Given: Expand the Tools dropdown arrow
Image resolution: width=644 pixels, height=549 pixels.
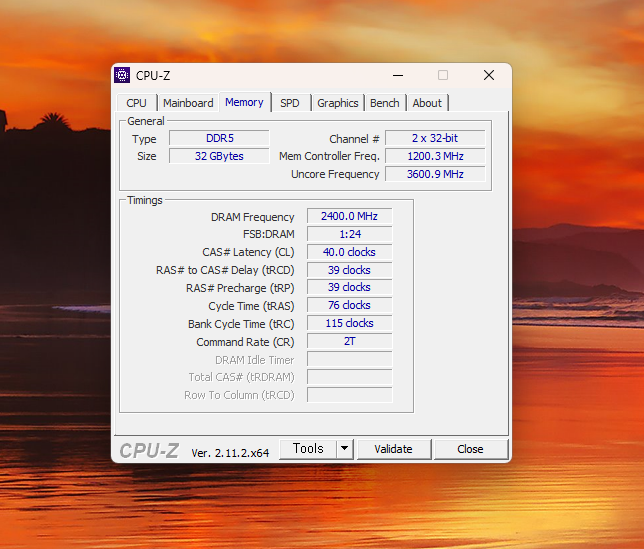Looking at the screenshot, I should point(345,449).
